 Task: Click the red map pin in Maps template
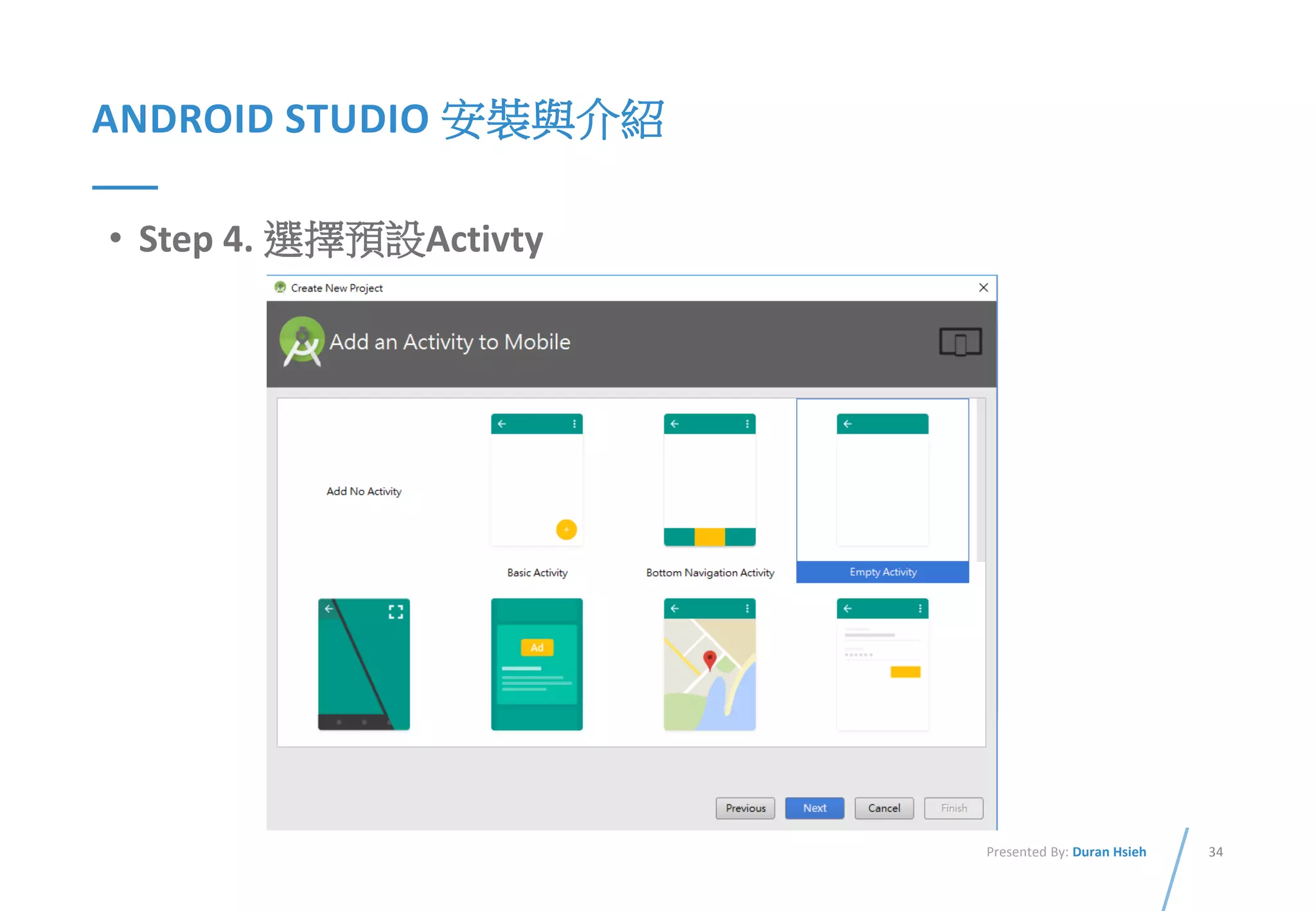(709, 660)
